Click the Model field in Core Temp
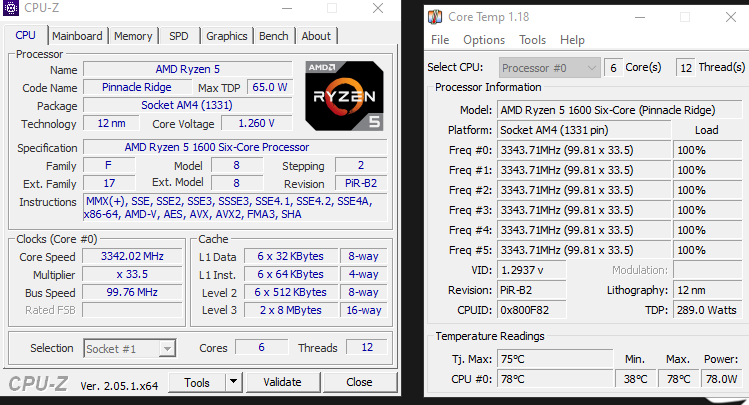The width and height of the screenshot is (749, 405). tap(619, 110)
